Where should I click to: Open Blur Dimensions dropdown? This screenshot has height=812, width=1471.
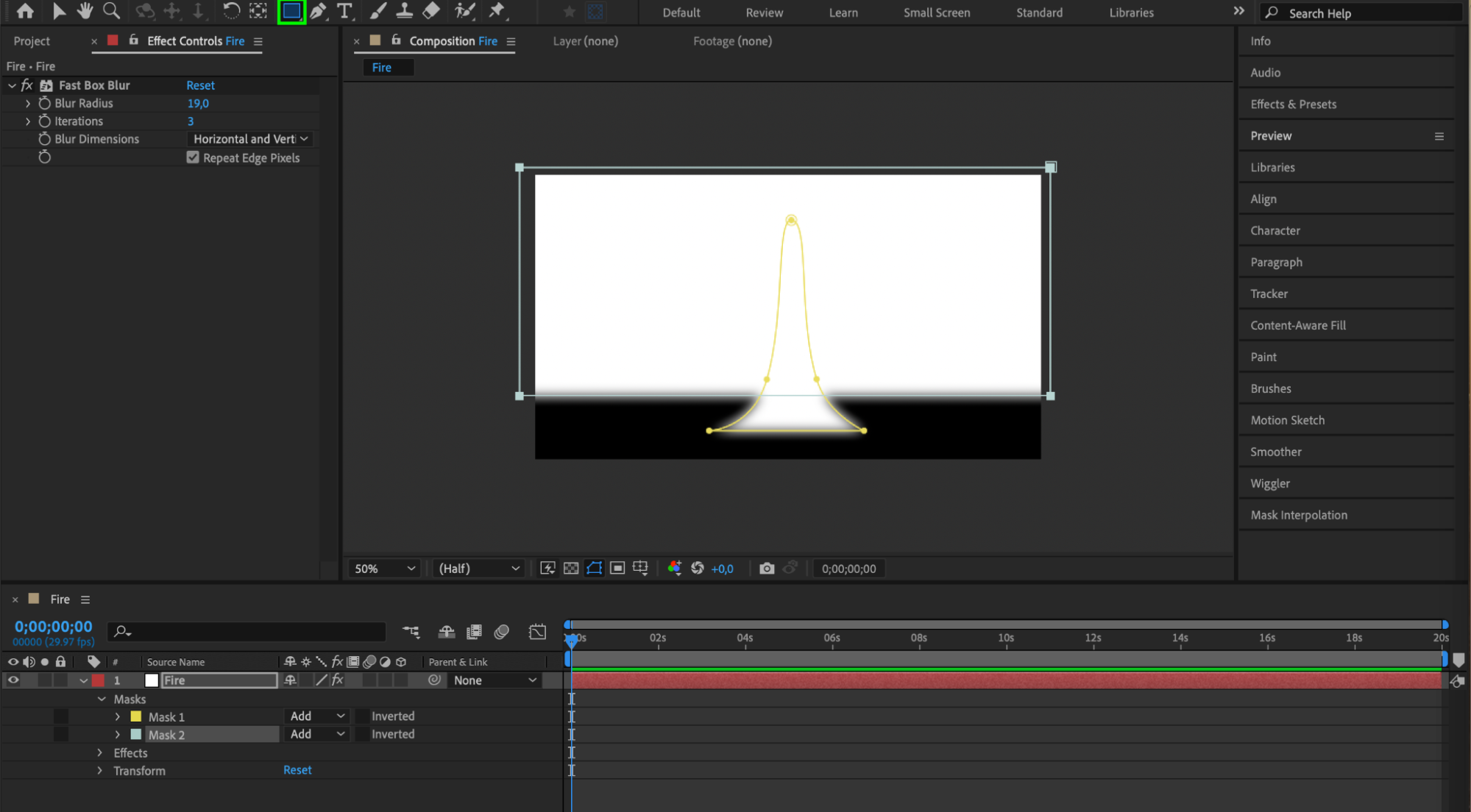(x=250, y=139)
